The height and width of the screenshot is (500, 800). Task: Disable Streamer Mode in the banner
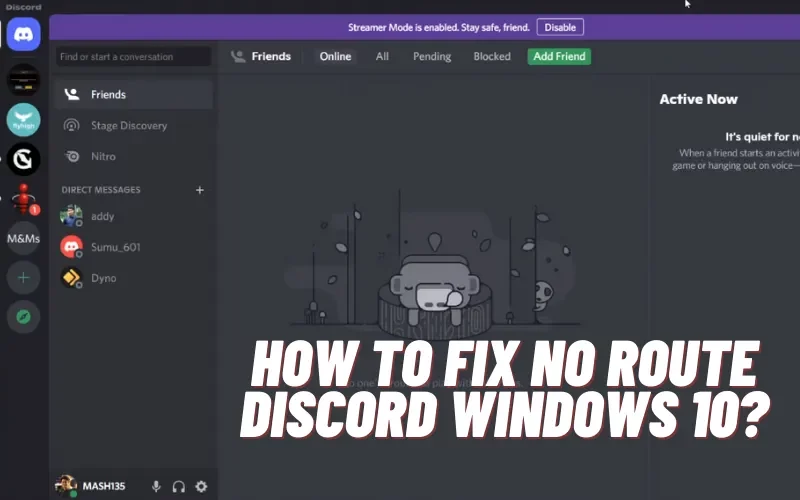tap(560, 28)
